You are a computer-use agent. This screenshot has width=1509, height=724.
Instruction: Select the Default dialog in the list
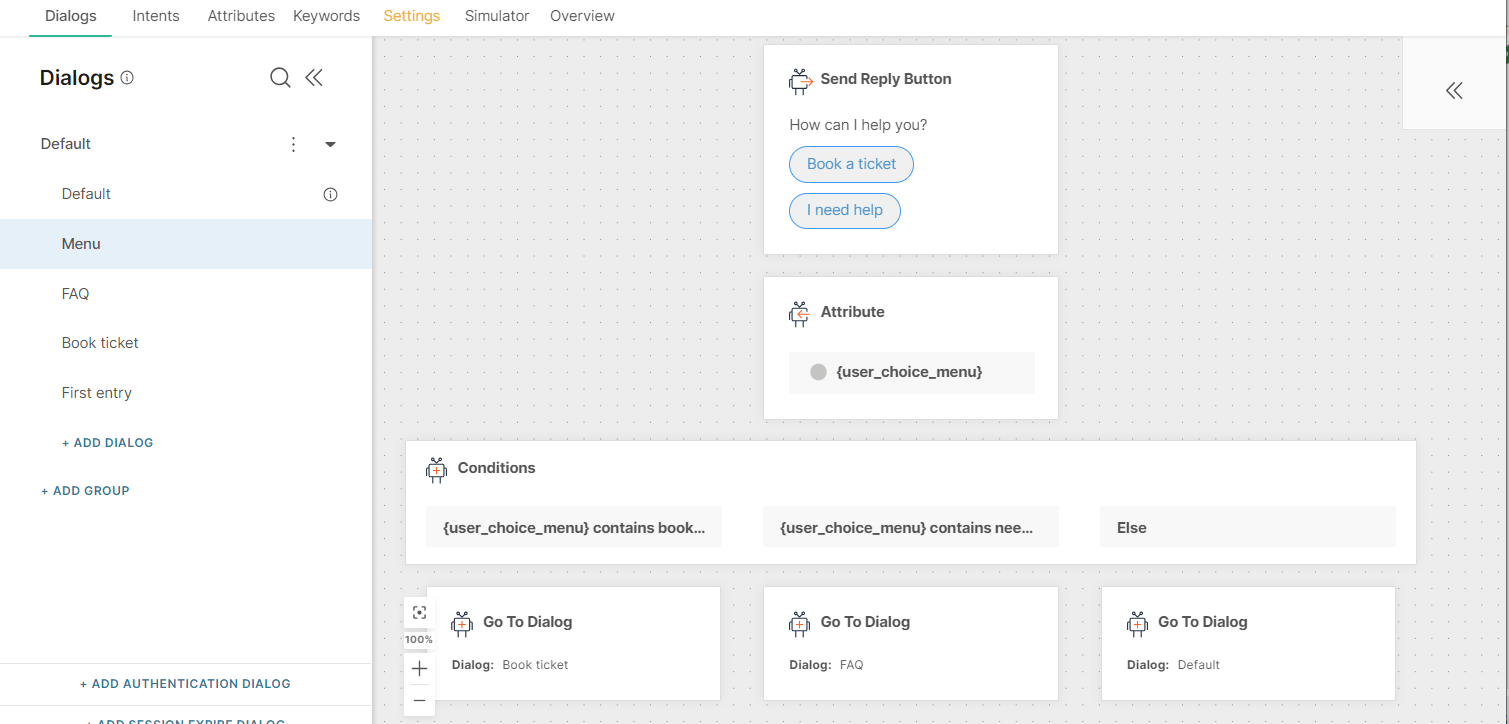click(186, 194)
